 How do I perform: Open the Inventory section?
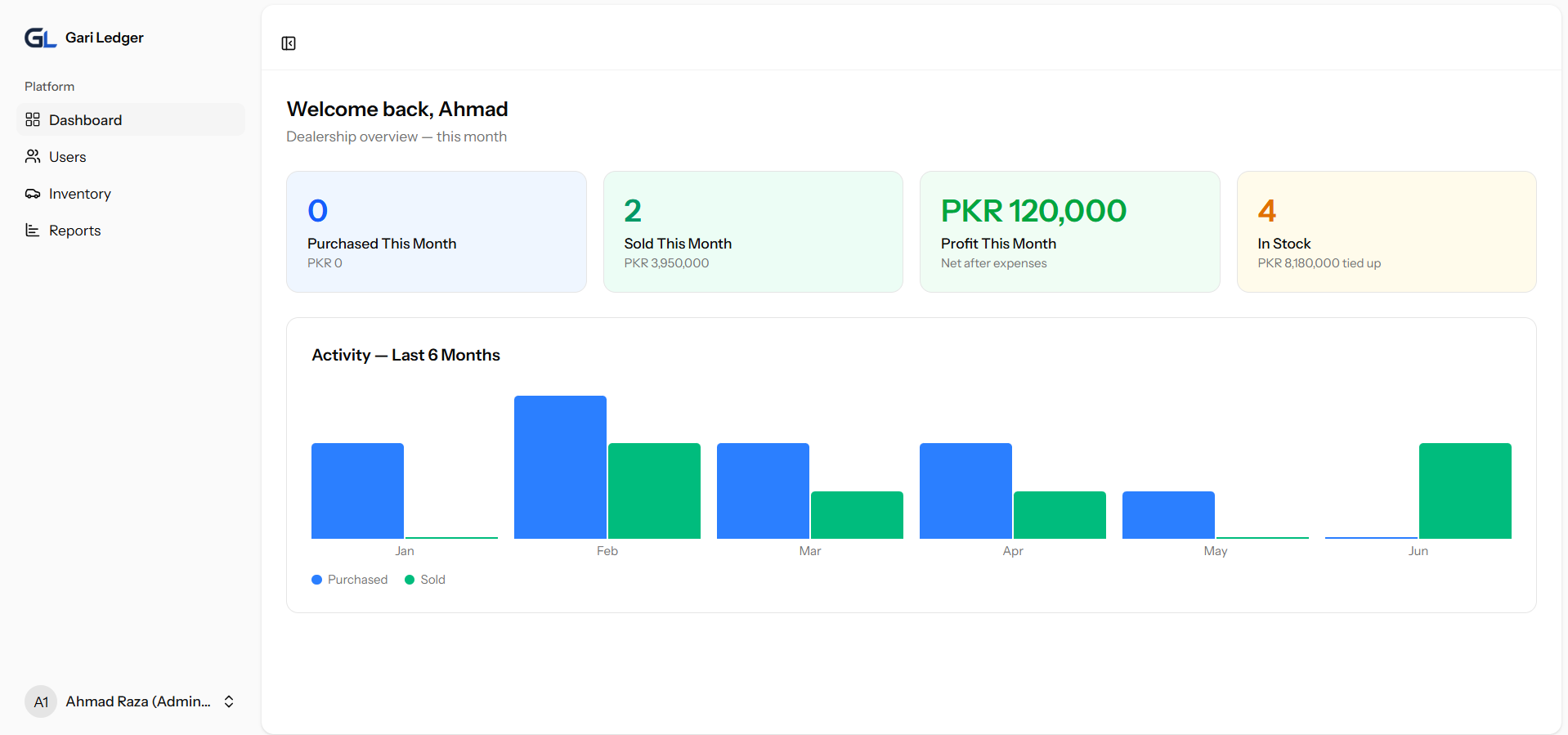[x=131, y=194]
